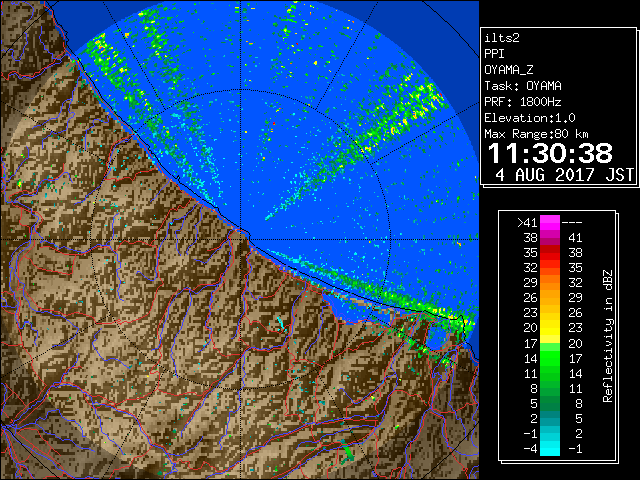The image size is (640, 480).
Task: Click the radar center where the dotted lines cross
Action: point(241,239)
